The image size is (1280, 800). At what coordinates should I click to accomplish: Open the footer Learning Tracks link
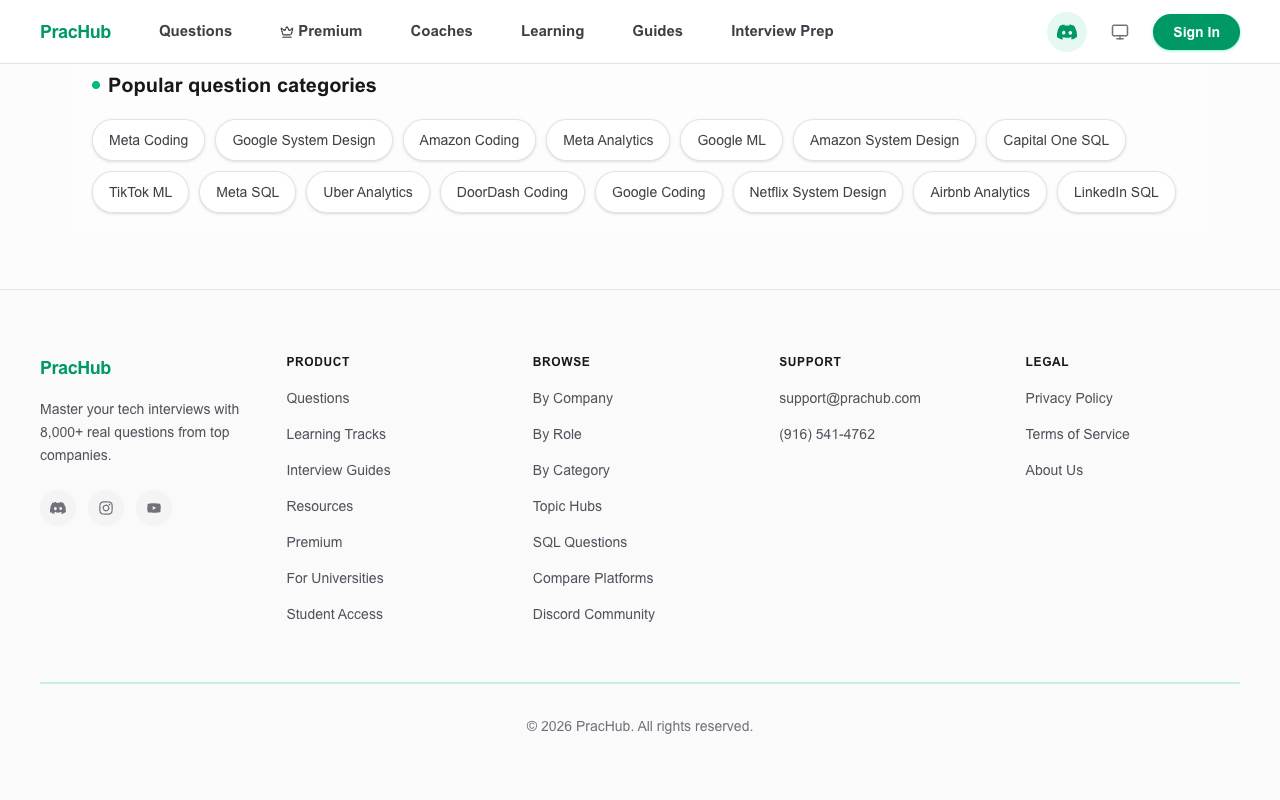[336, 434]
